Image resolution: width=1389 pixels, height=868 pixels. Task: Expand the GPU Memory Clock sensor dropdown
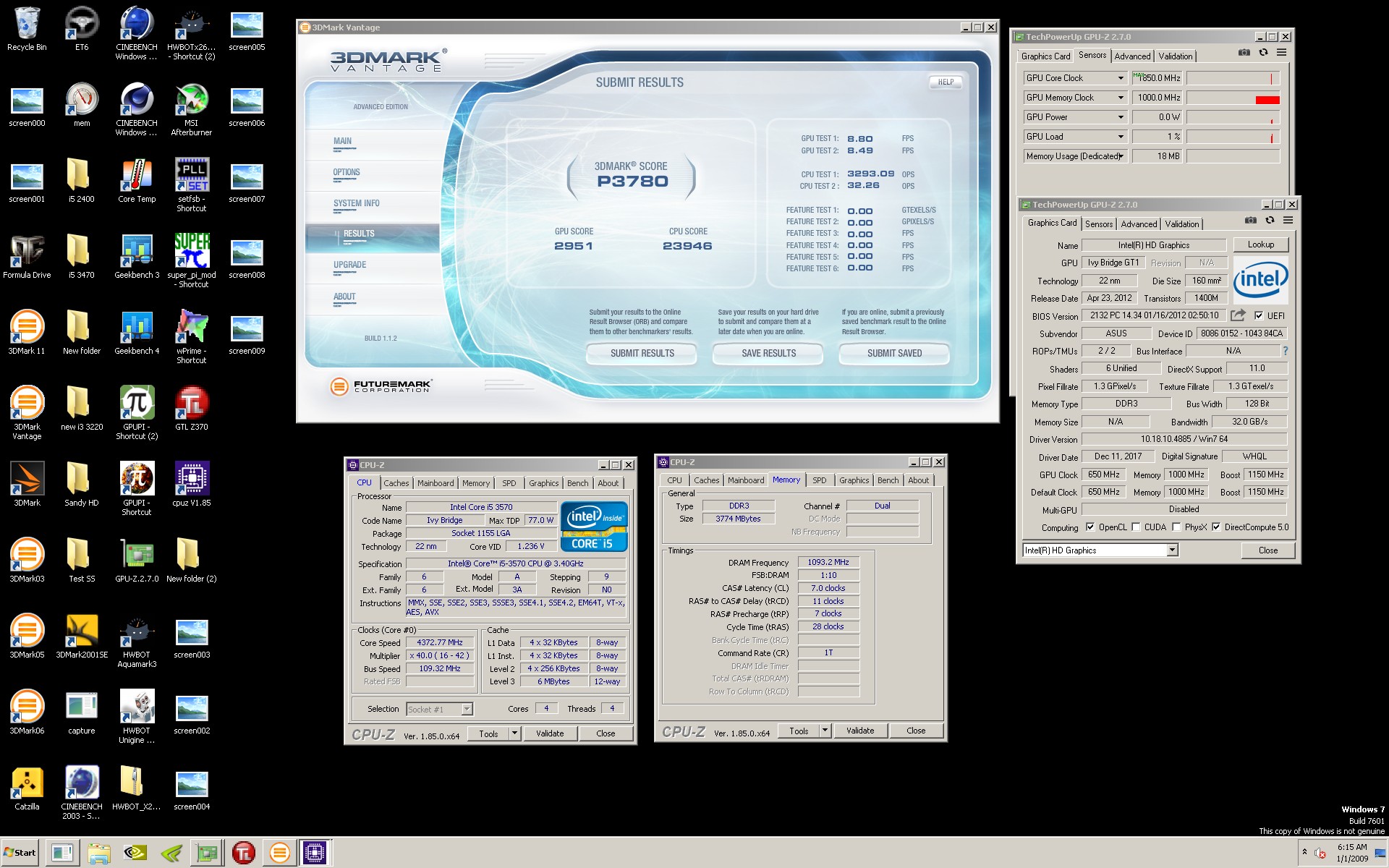coord(1121,98)
